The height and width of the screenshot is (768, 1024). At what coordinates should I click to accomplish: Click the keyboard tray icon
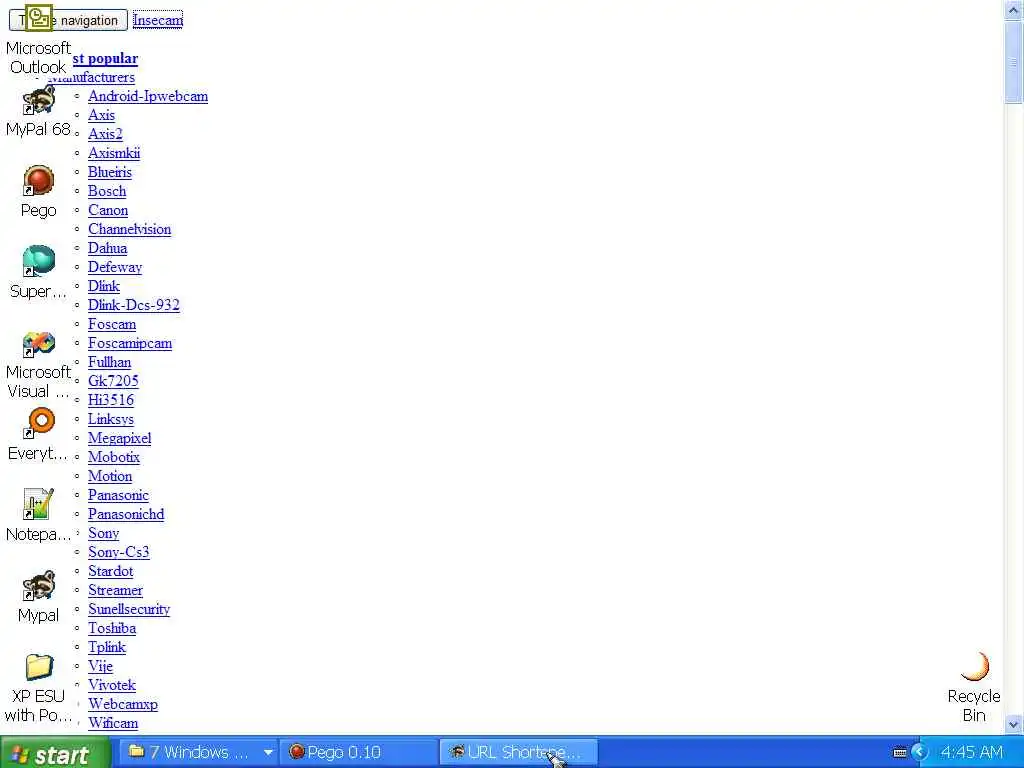click(899, 752)
